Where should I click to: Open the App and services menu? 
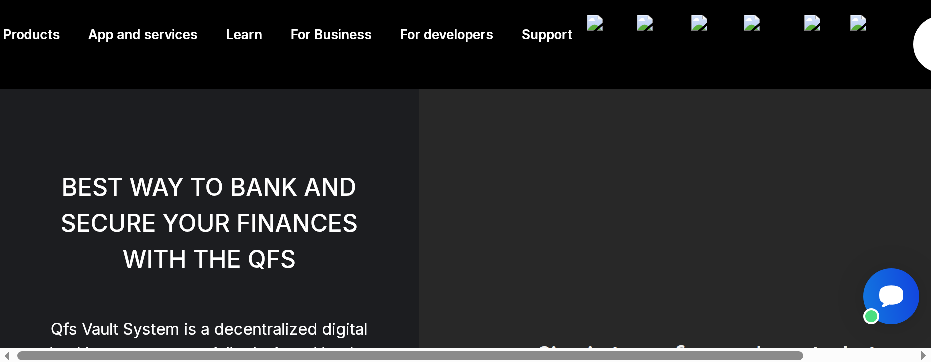142,34
